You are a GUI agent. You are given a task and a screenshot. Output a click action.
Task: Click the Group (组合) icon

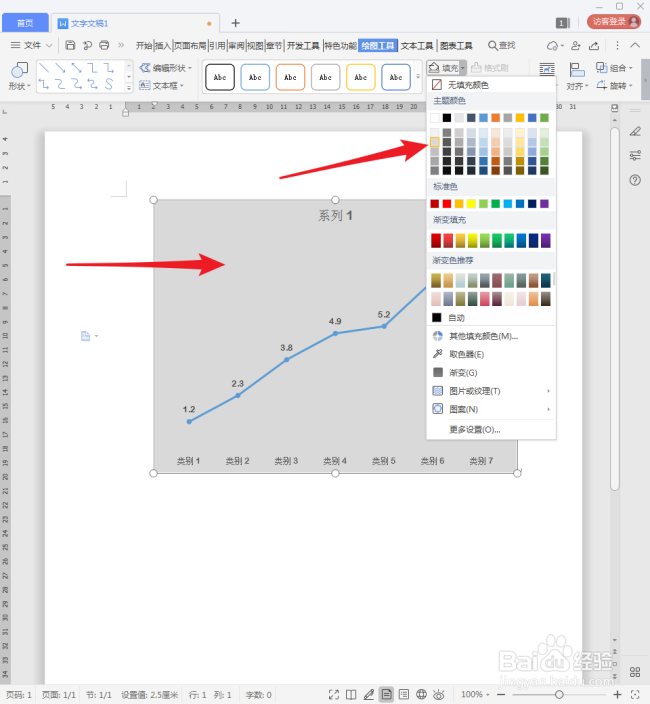pos(602,68)
